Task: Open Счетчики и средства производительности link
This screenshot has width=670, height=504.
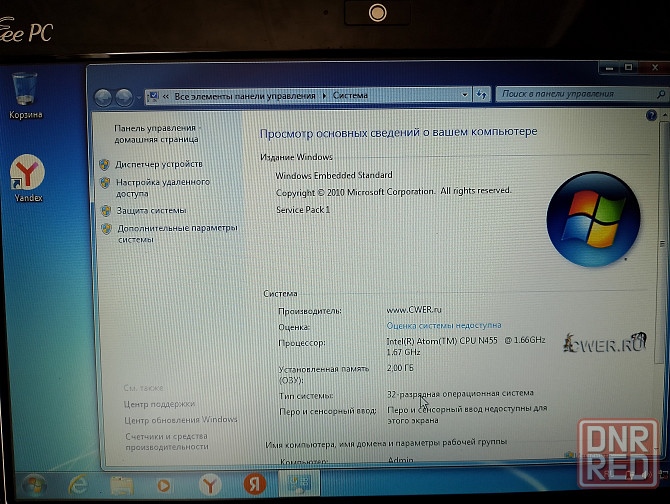Action: 167,441
